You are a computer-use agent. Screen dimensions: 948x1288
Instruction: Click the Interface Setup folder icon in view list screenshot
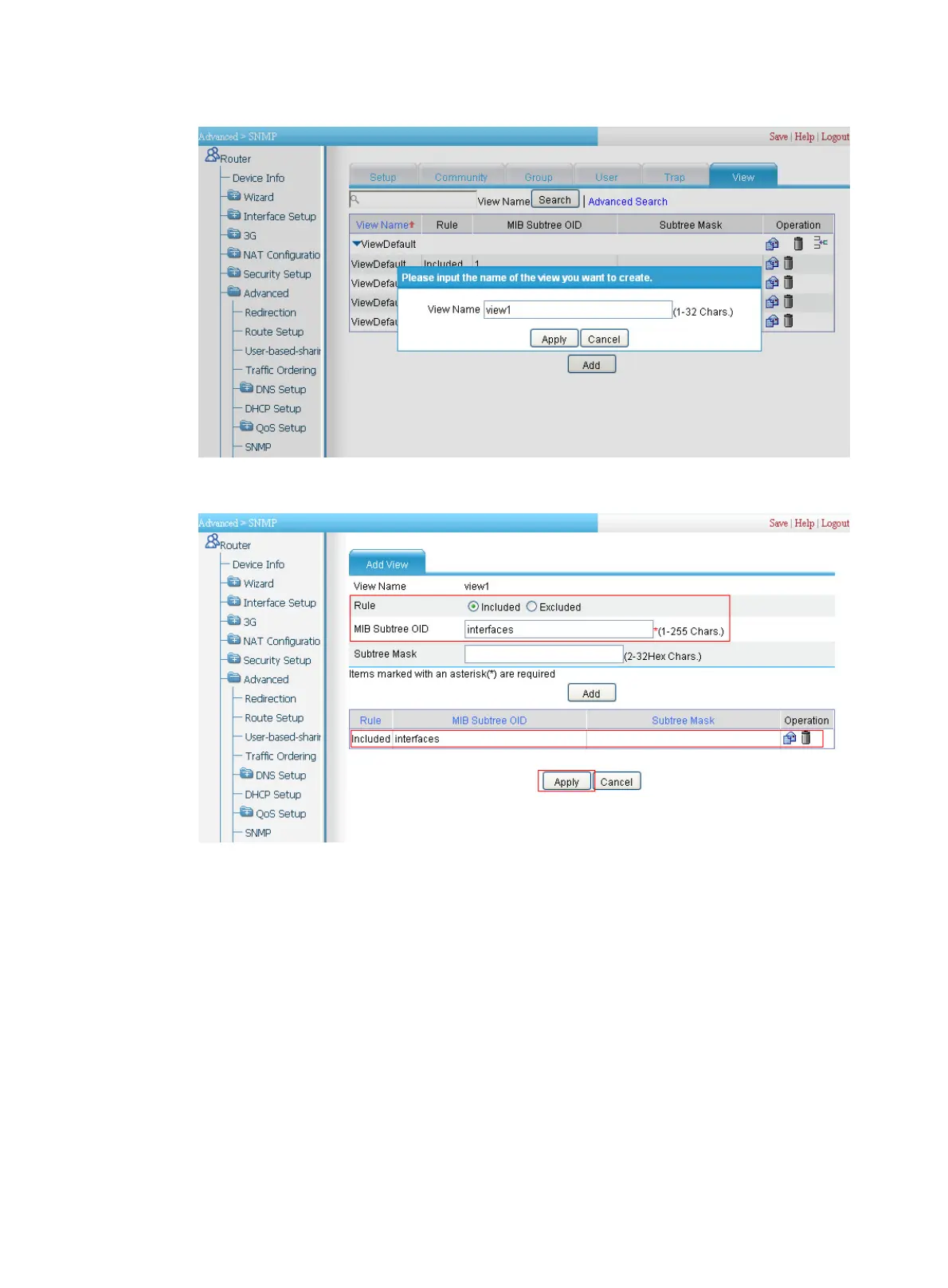point(234,215)
